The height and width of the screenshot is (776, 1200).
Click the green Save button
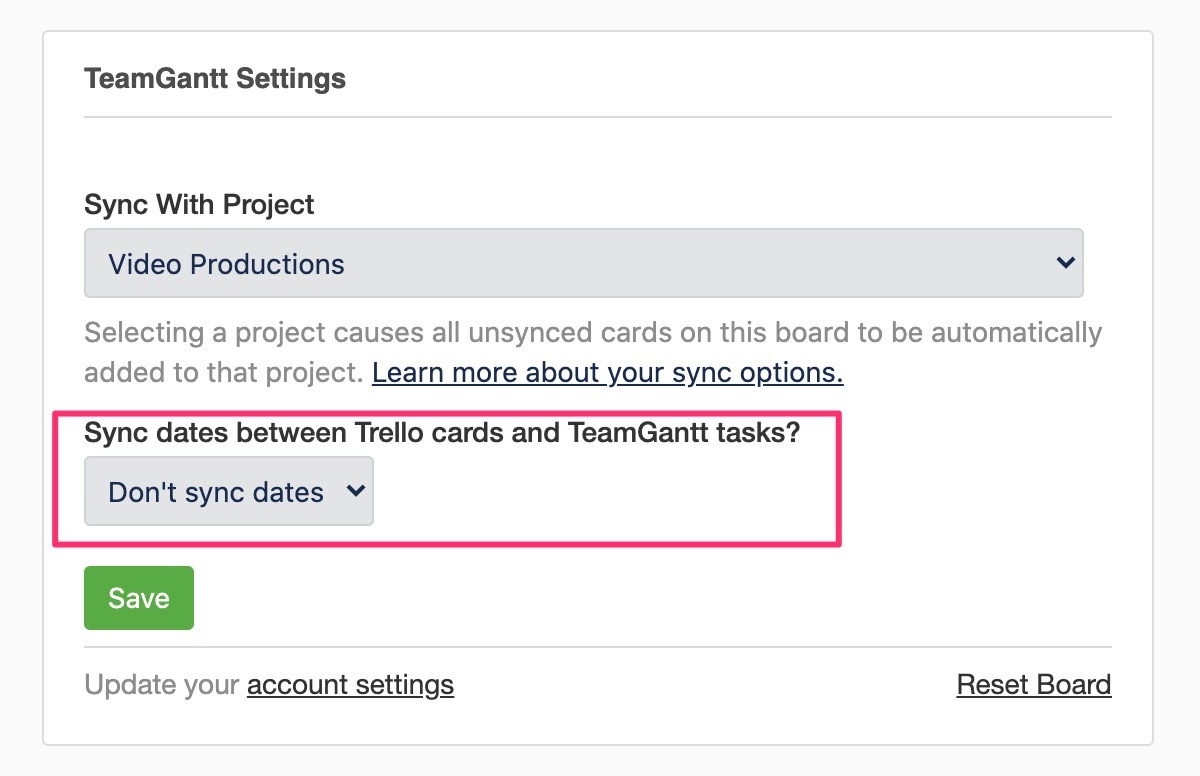click(x=138, y=598)
